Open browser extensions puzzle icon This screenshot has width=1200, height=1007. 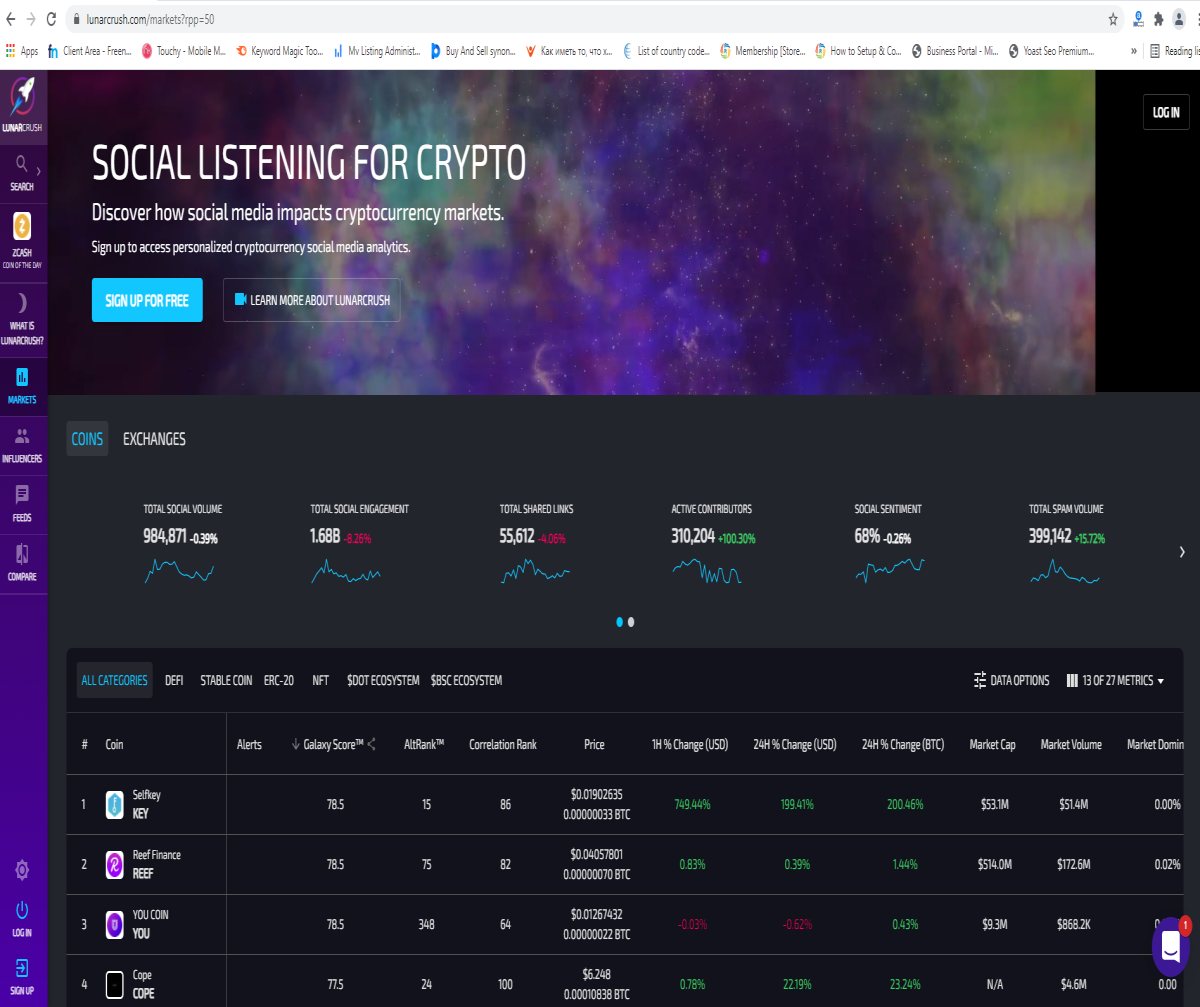click(x=1158, y=19)
